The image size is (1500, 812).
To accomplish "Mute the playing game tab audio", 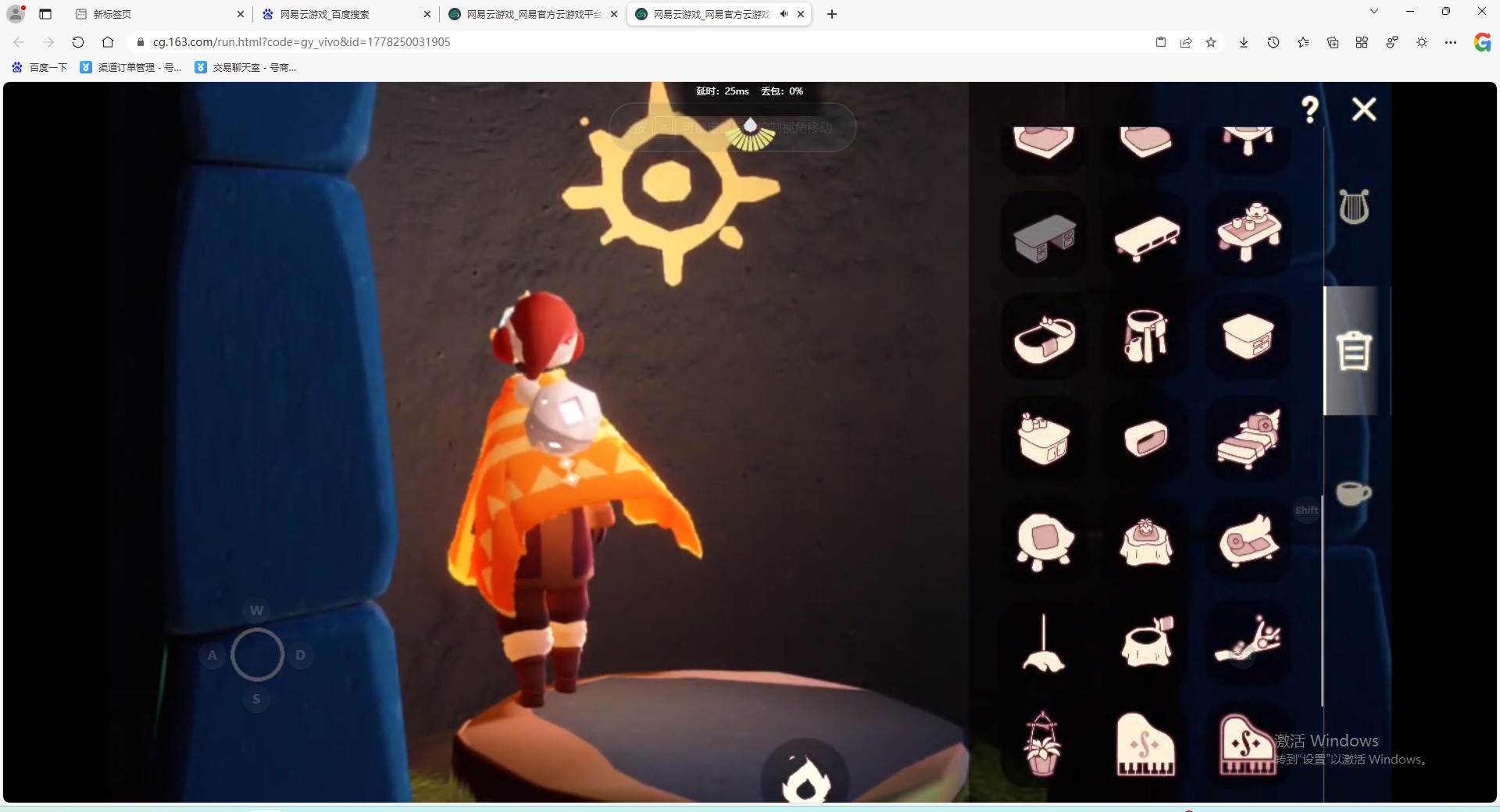I will coord(784,14).
